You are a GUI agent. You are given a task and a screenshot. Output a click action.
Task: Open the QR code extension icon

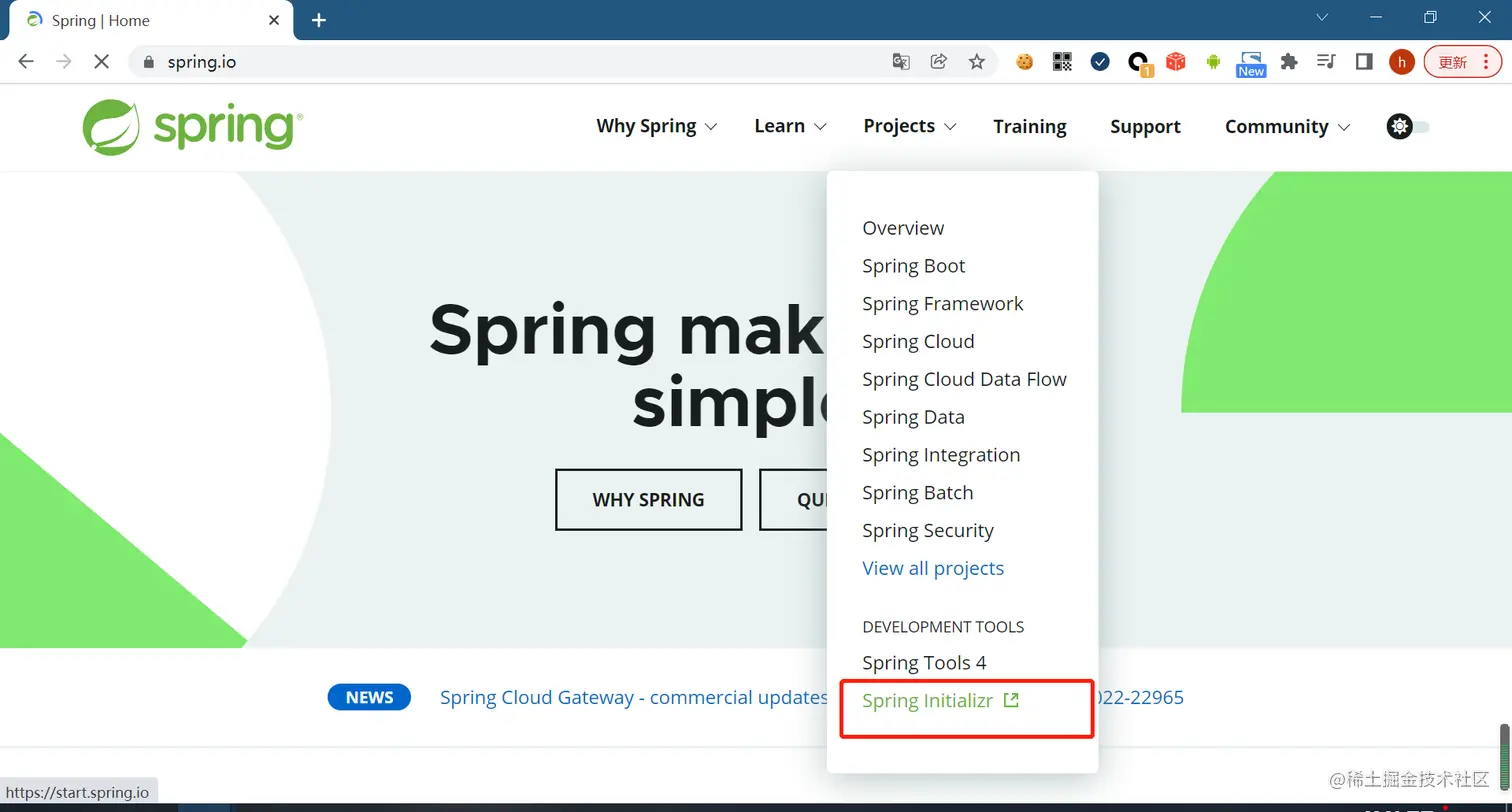pyautogui.click(x=1062, y=62)
